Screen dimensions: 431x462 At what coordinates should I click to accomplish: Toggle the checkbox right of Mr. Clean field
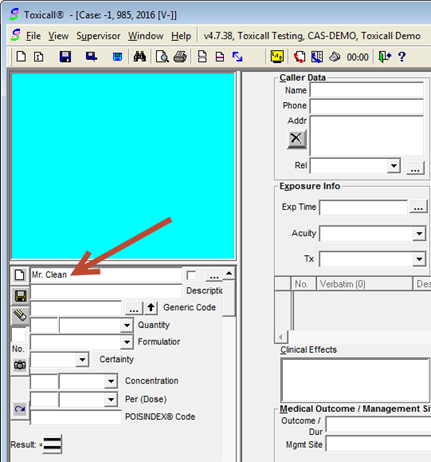point(191,275)
